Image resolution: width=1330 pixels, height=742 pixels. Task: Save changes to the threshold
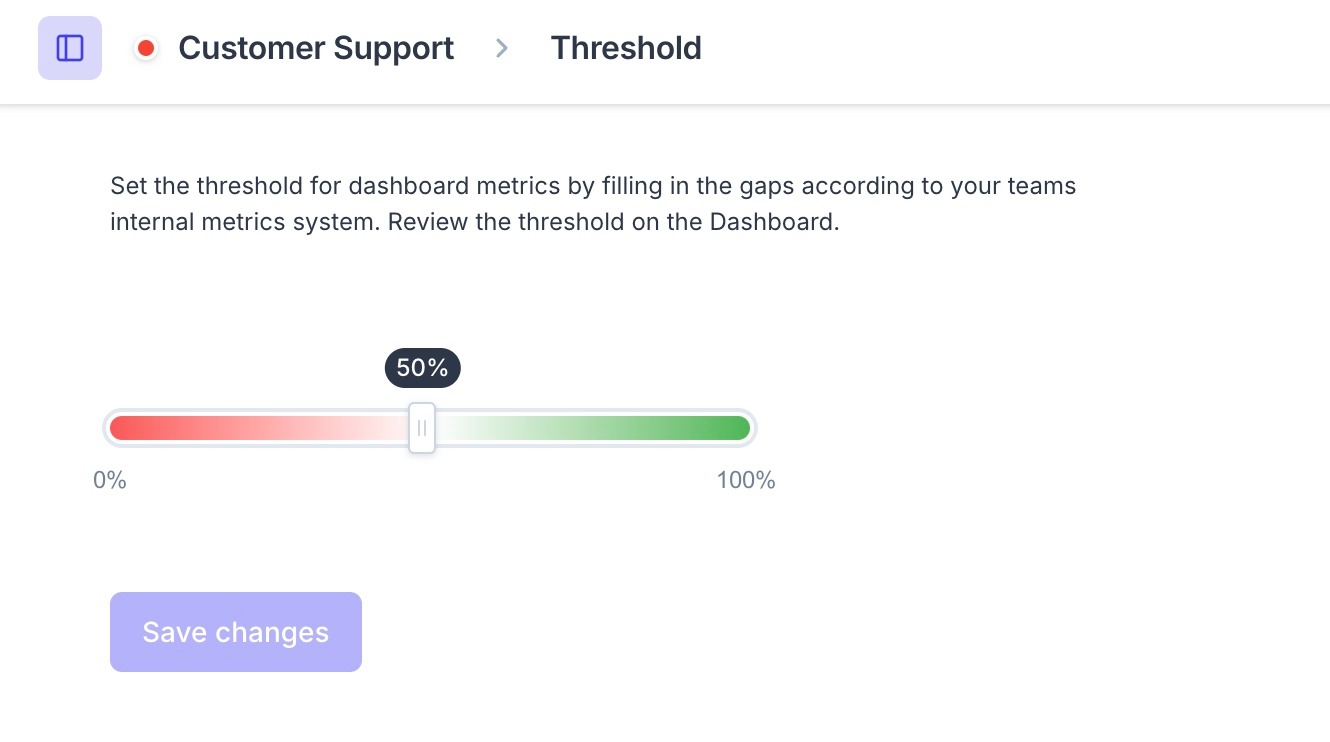pos(236,632)
